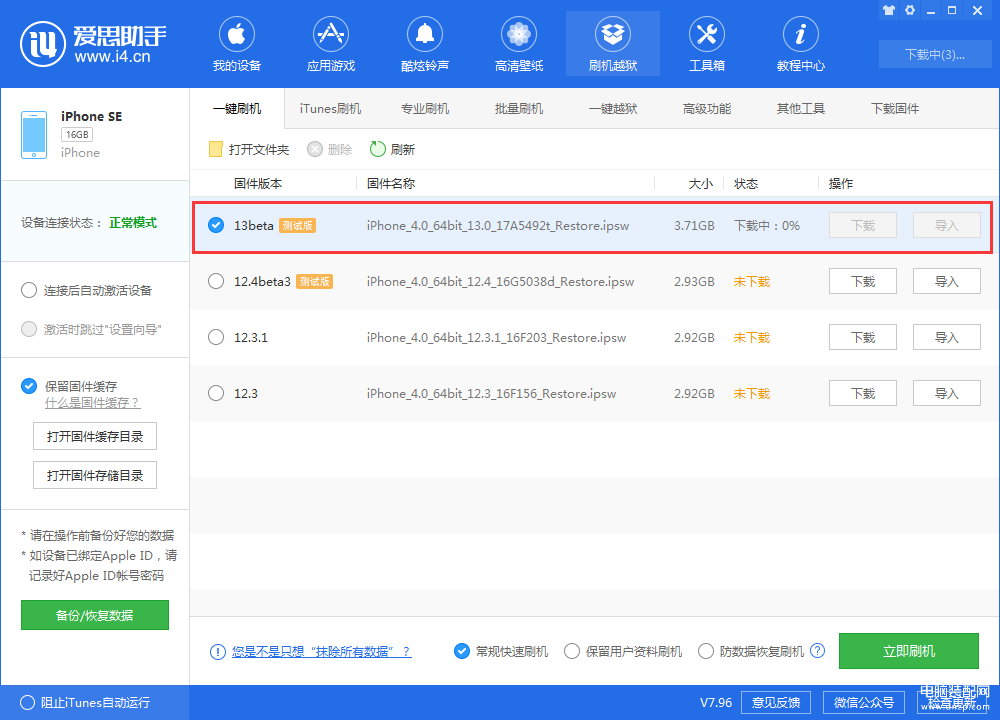Click the 下载中：0% status text
Viewport: 1000px width, 720px height.
[x=767, y=225]
